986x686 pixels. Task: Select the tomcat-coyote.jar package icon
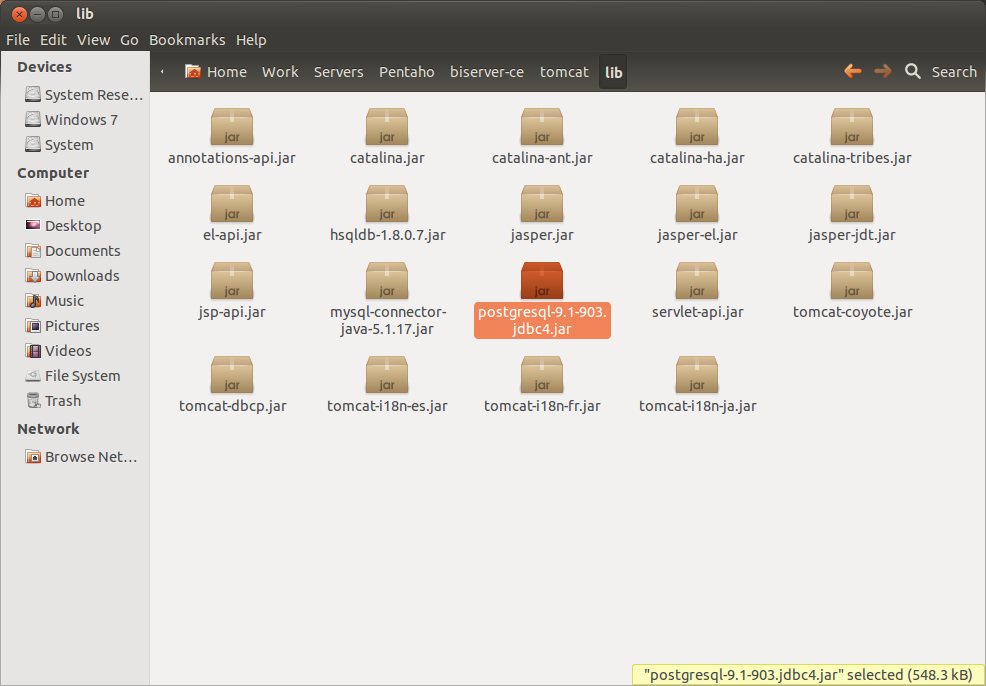[852, 280]
